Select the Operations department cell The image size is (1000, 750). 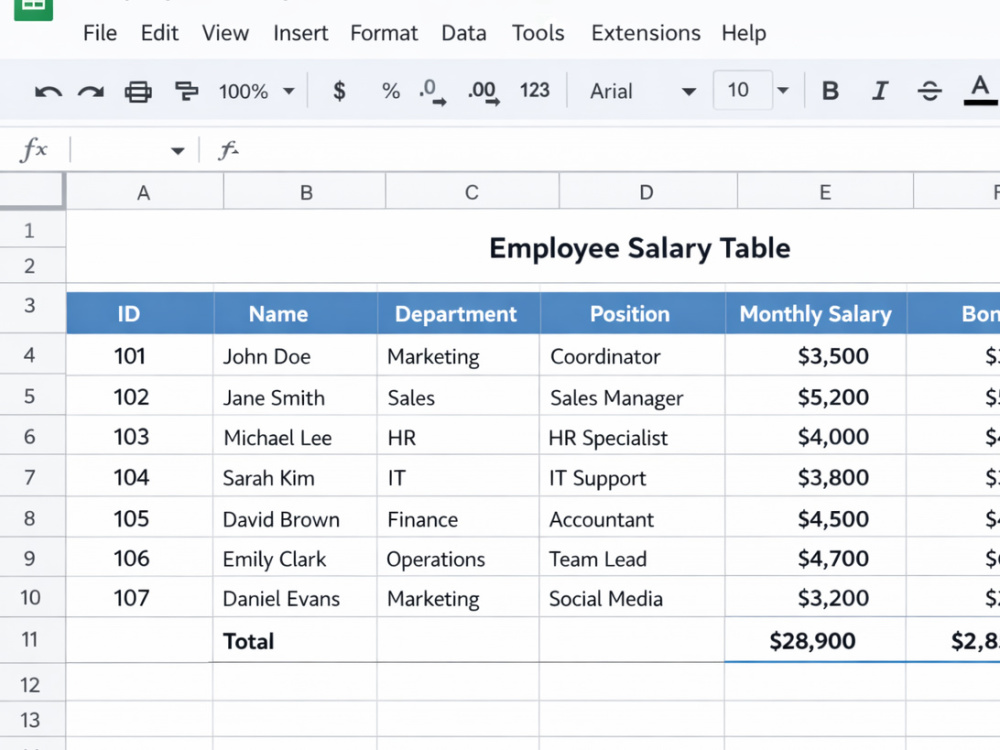[x=458, y=559]
